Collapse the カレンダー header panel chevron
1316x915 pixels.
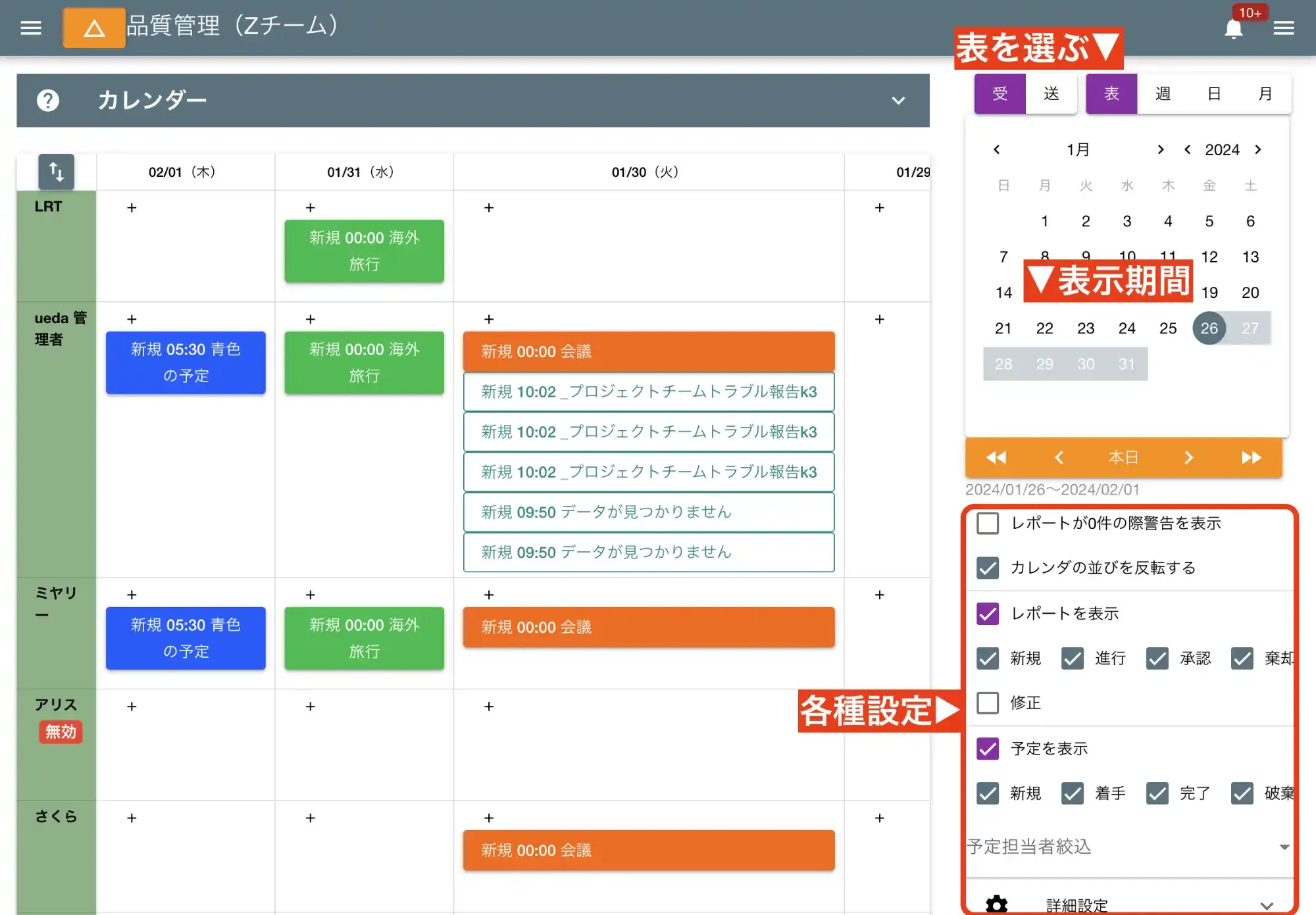898,101
